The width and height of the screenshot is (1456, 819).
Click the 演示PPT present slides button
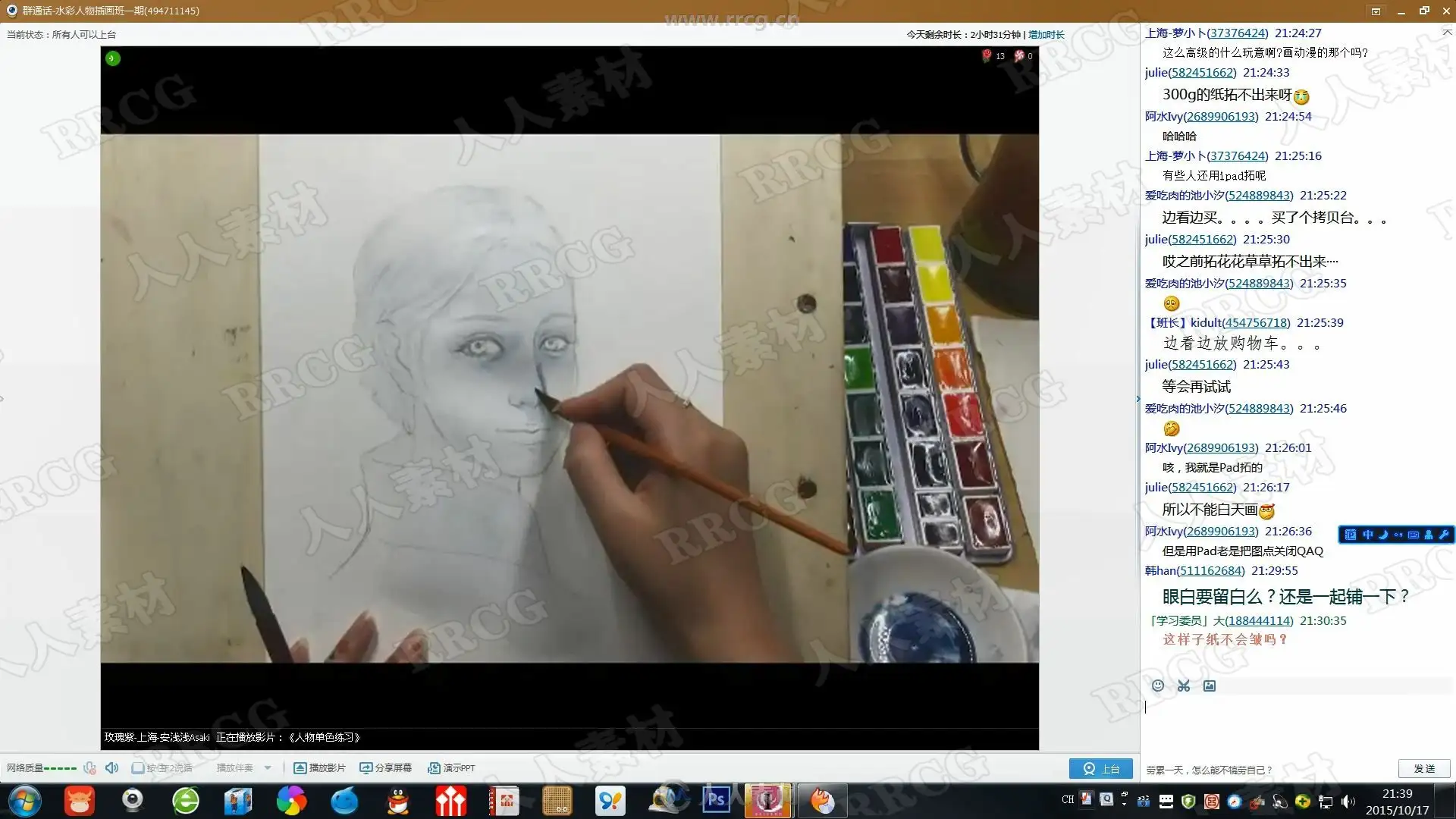(451, 768)
